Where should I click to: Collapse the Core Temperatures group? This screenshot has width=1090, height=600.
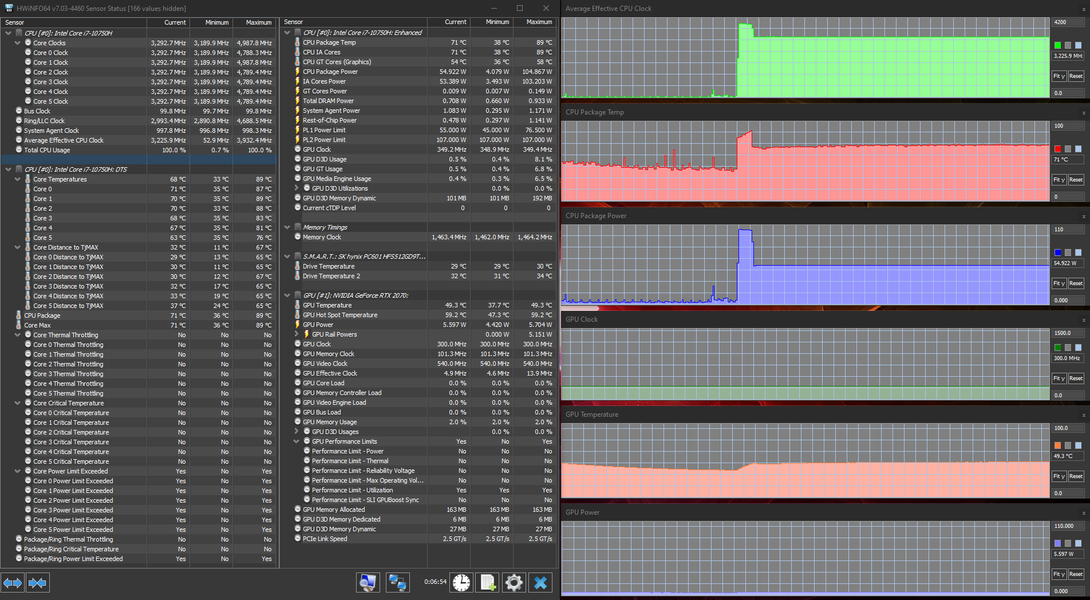(18, 179)
